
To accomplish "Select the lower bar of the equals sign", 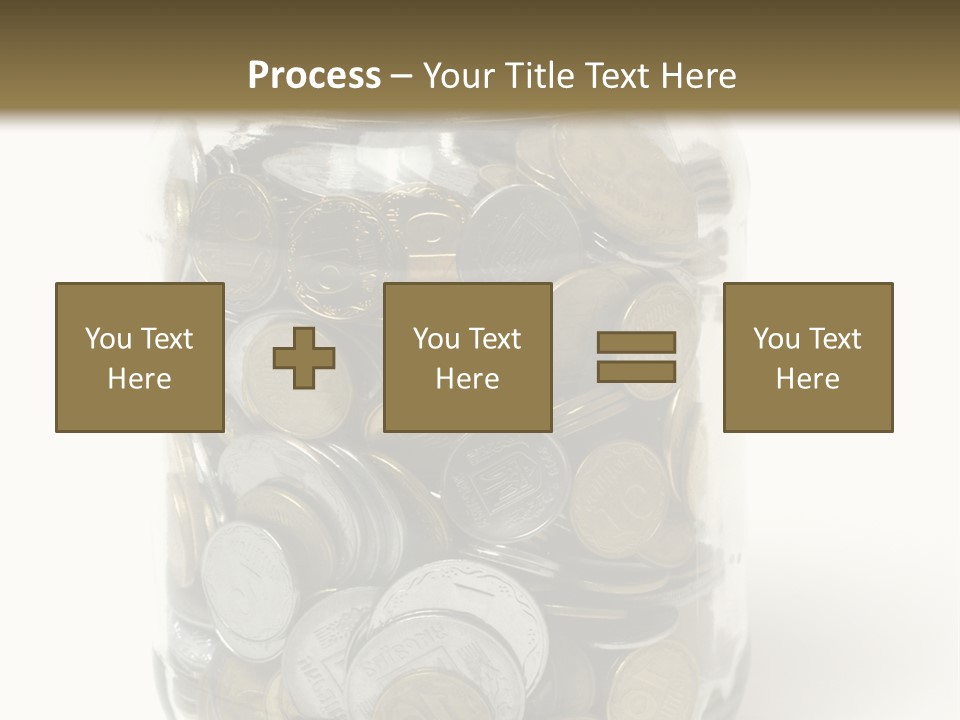I will (x=636, y=371).
